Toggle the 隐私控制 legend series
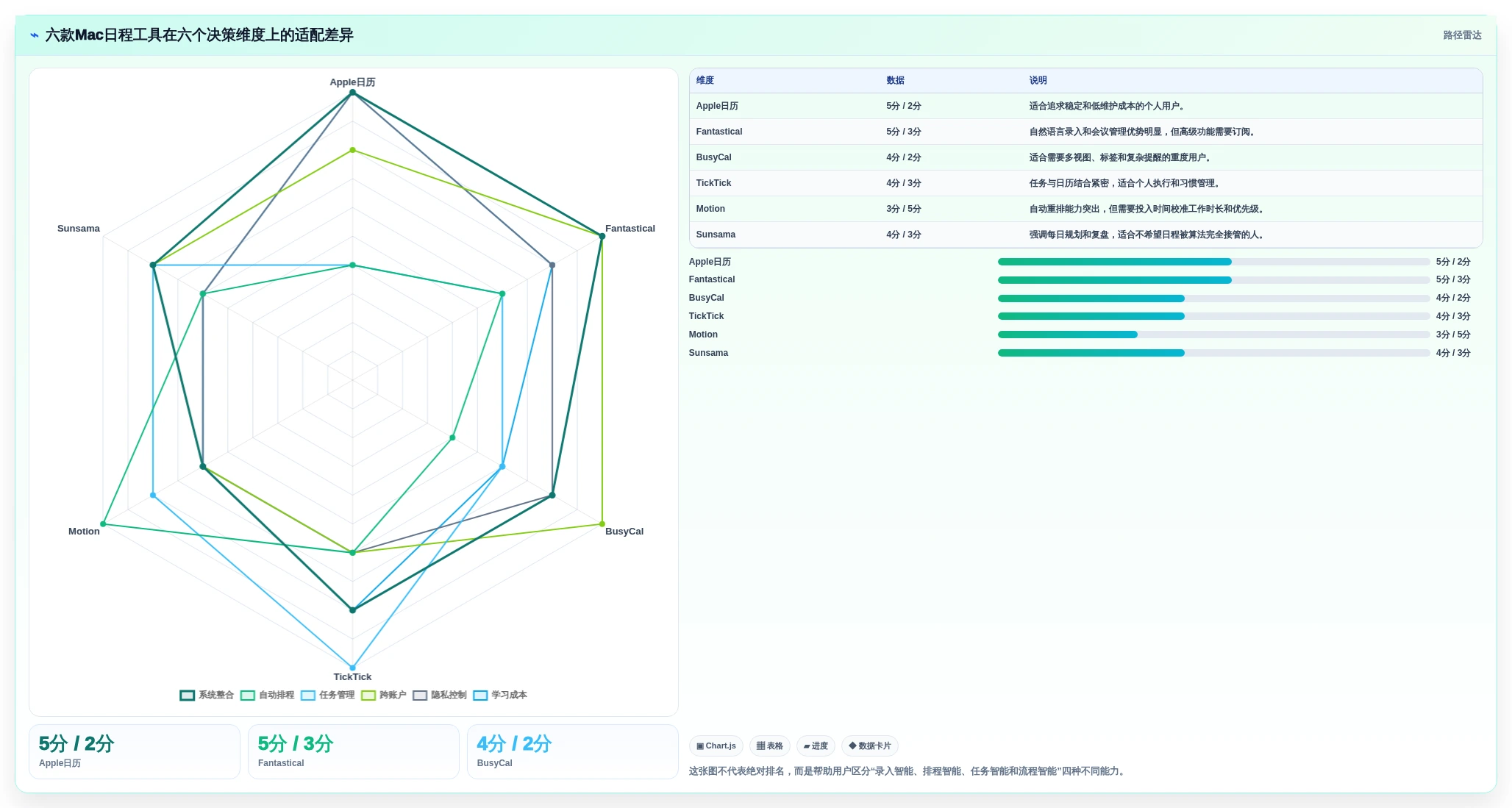Viewport: 1512px width, 808px height. pos(439,695)
